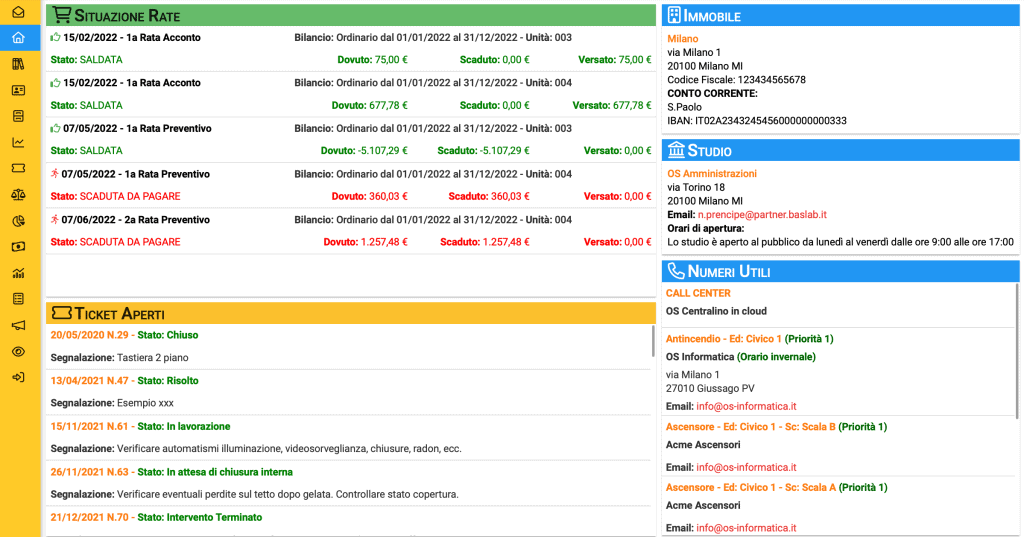Click 'Codice Fiscale: 123434565678' text
The image size is (1024, 537).
tap(736, 80)
